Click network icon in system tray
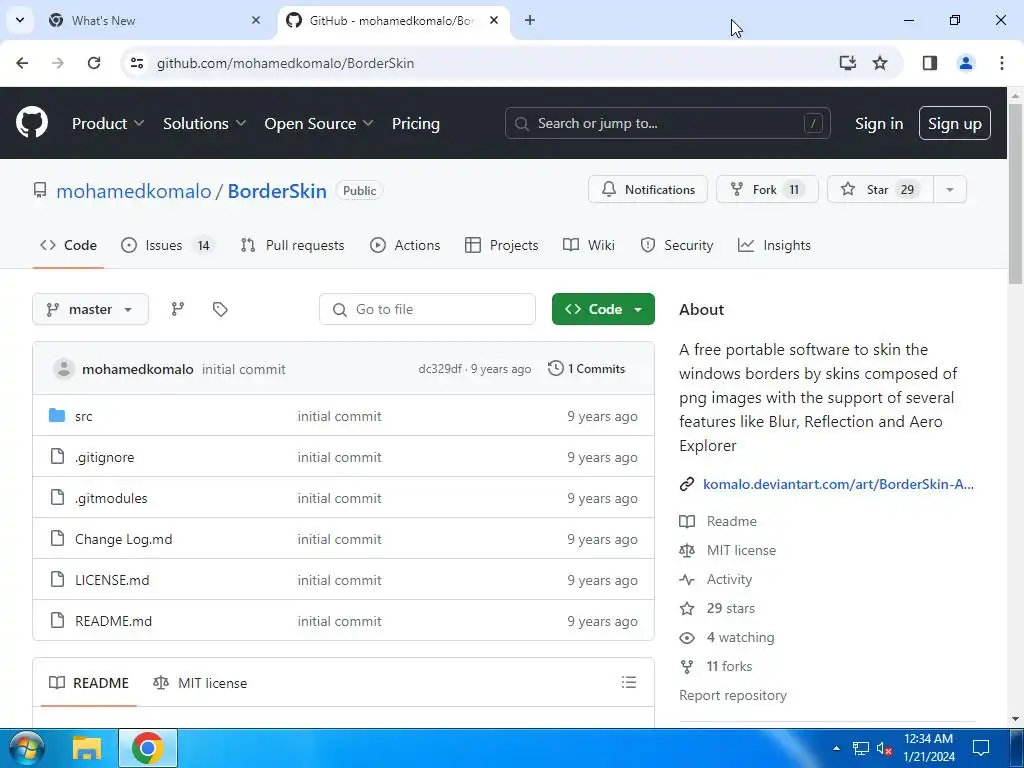Screen dimensions: 1024x768 click(x=861, y=748)
